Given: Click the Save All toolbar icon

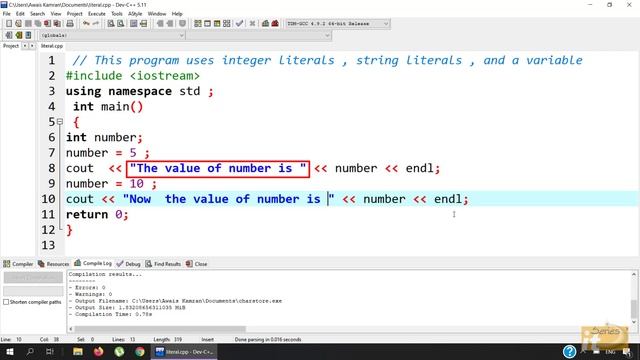Looking at the screenshot, I should (x=38, y=24).
